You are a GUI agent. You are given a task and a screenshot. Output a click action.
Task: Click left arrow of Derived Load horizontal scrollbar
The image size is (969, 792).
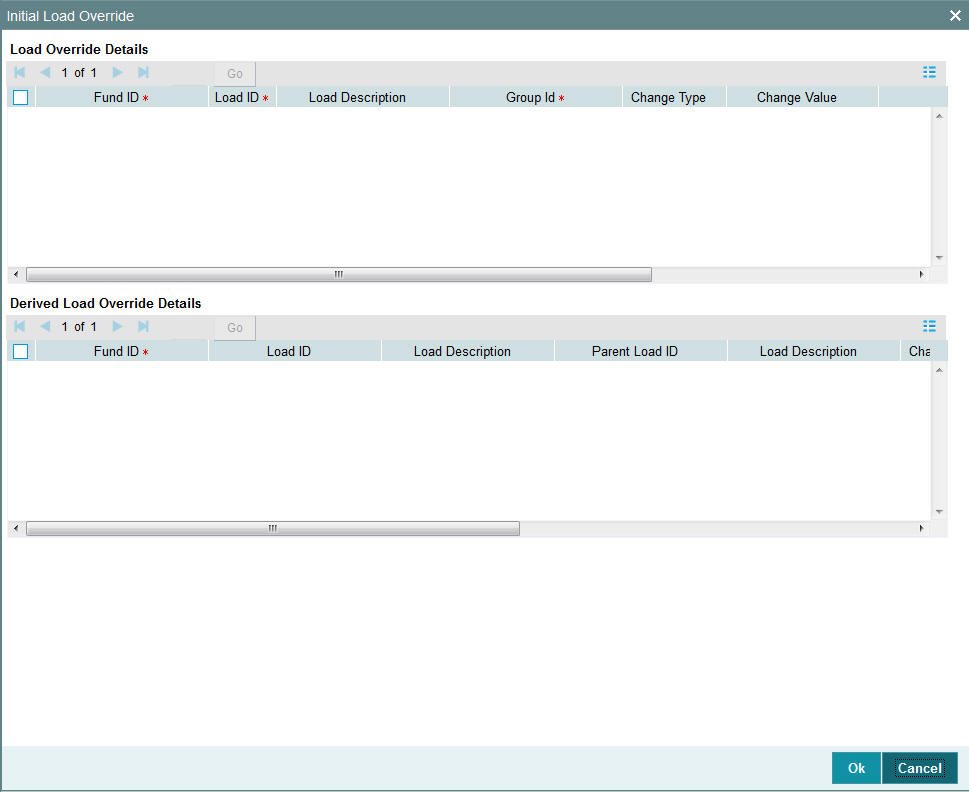pos(16,528)
